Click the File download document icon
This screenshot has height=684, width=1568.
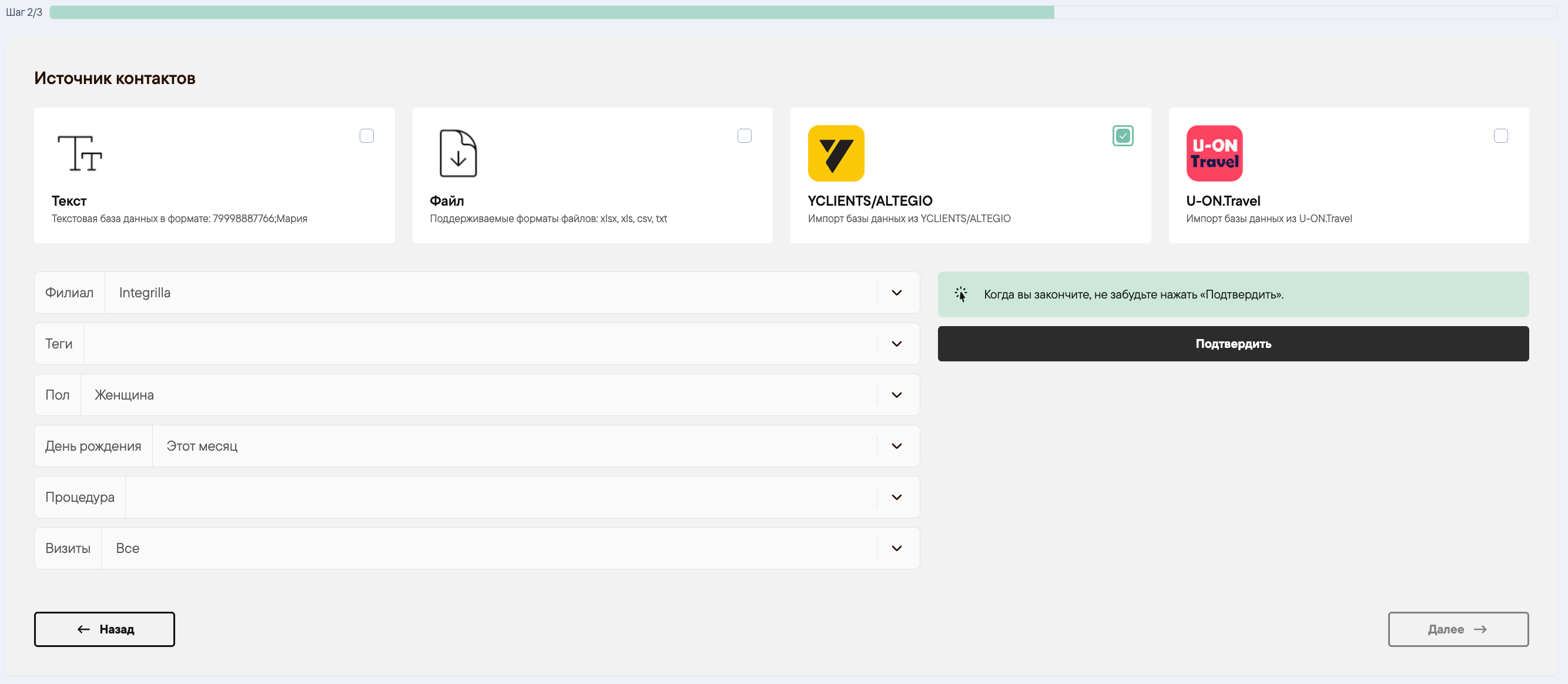click(458, 153)
